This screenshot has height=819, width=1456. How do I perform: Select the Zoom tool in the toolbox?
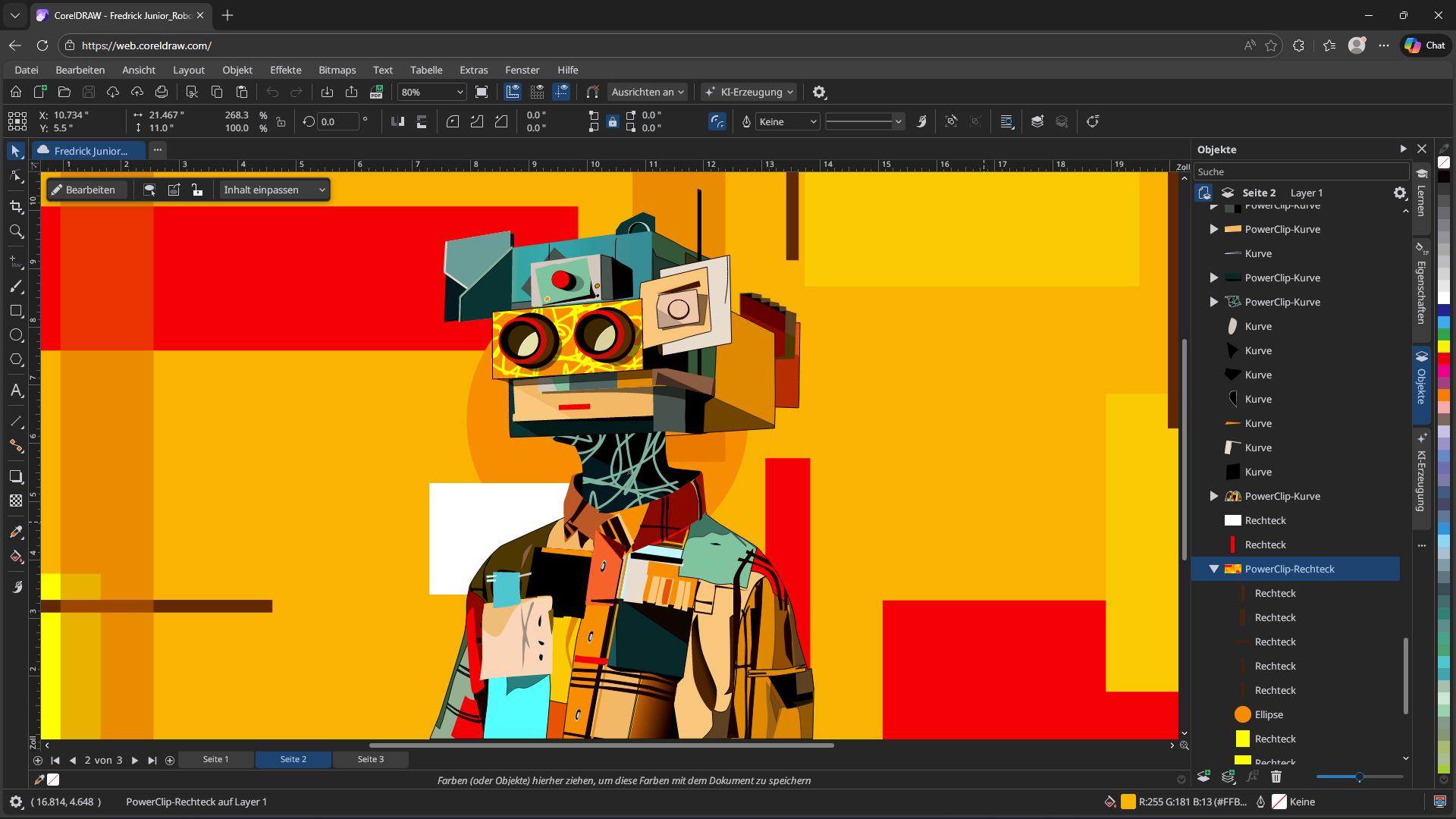(x=17, y=232)
